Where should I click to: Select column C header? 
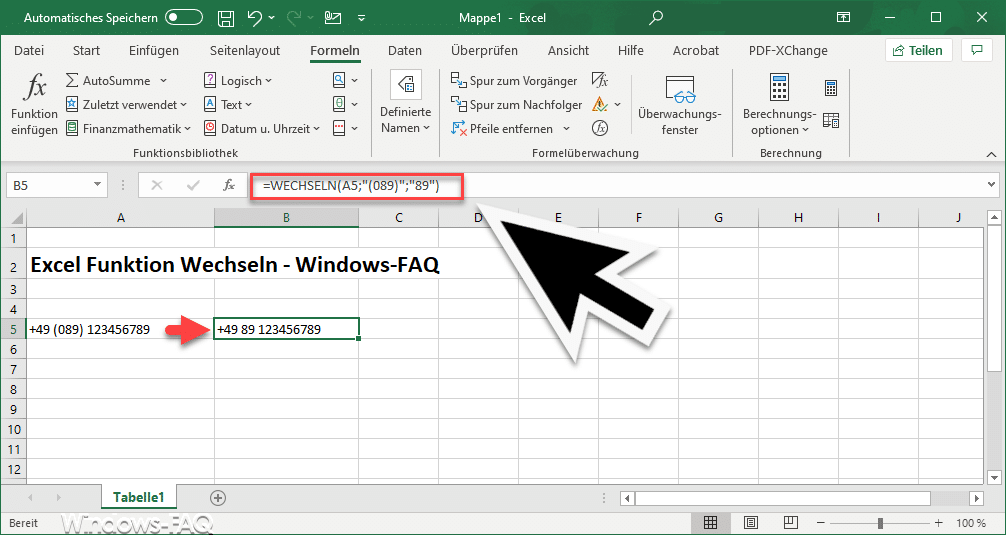click(x=398, y=218)
